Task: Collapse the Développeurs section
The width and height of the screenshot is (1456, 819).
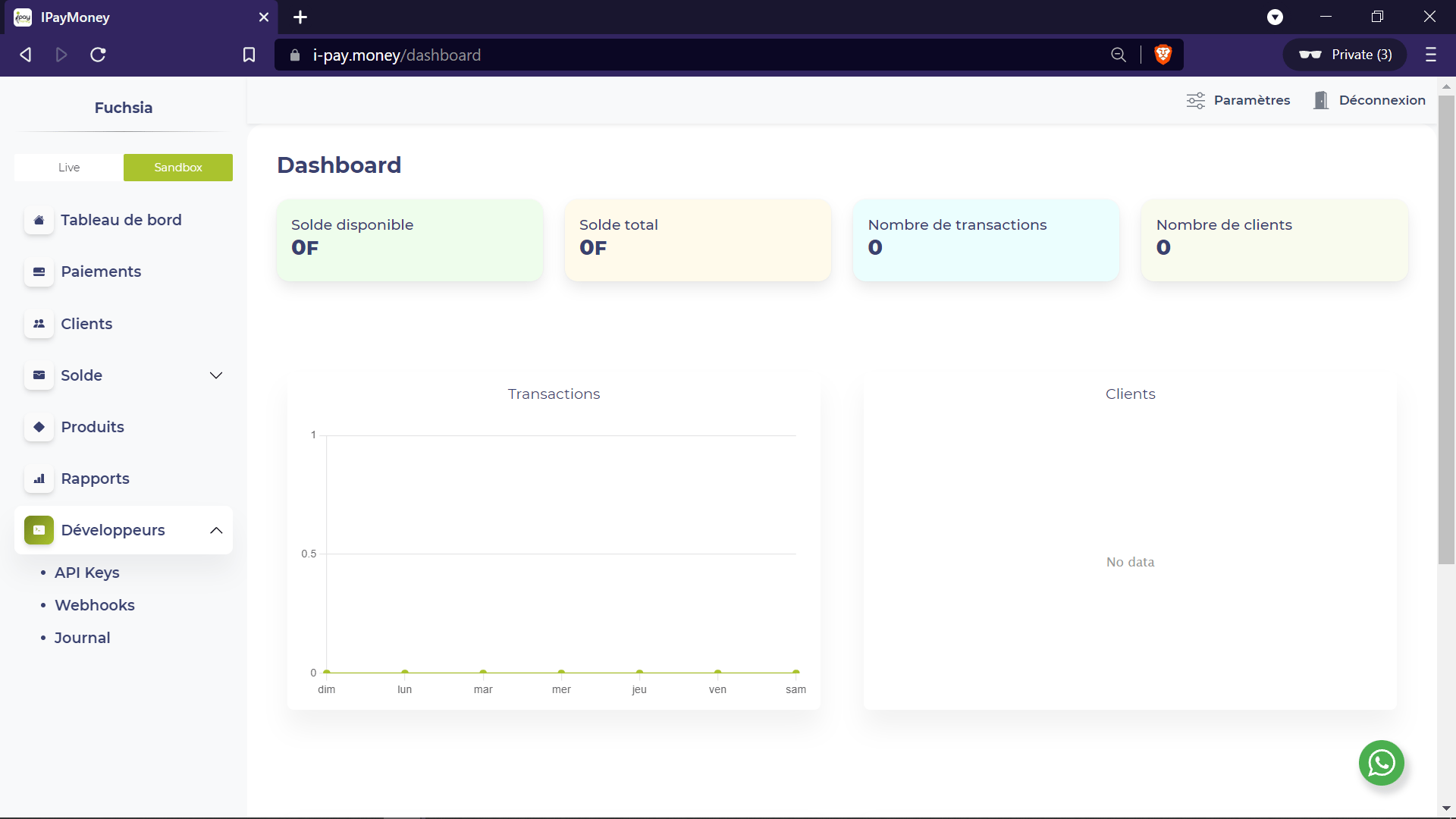Action: pos(216,530)
